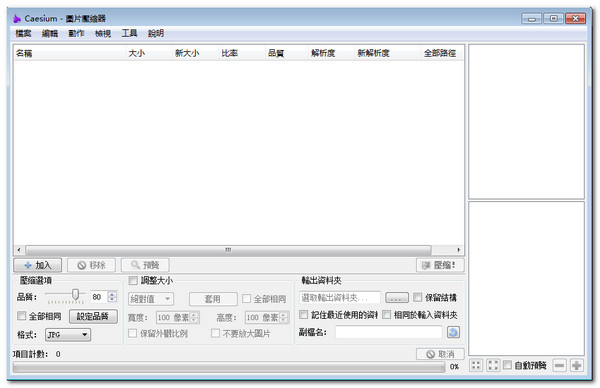The image size is (600, 388).
Task: Click the scroll right arrow of the list
Action: 458,250
